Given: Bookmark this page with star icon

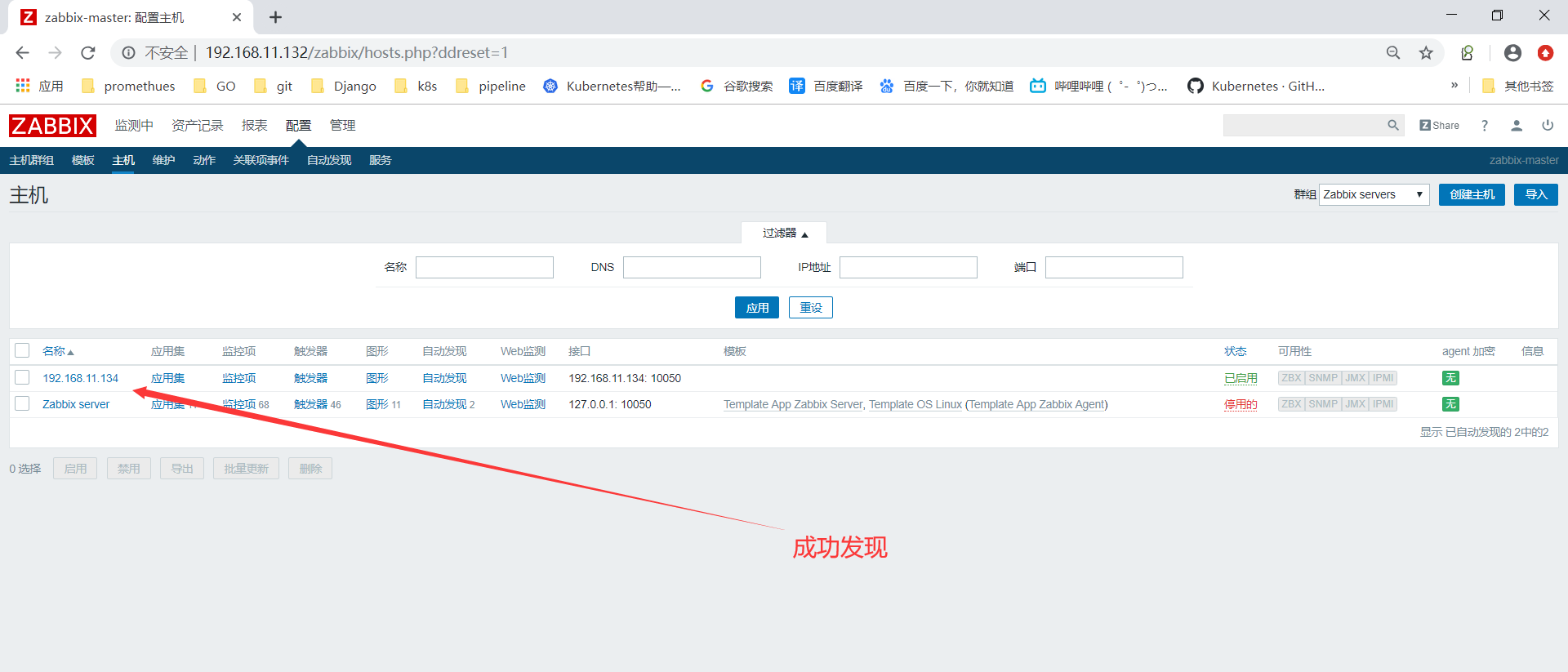Looking at the screenshot, I should coord(1426,52).
